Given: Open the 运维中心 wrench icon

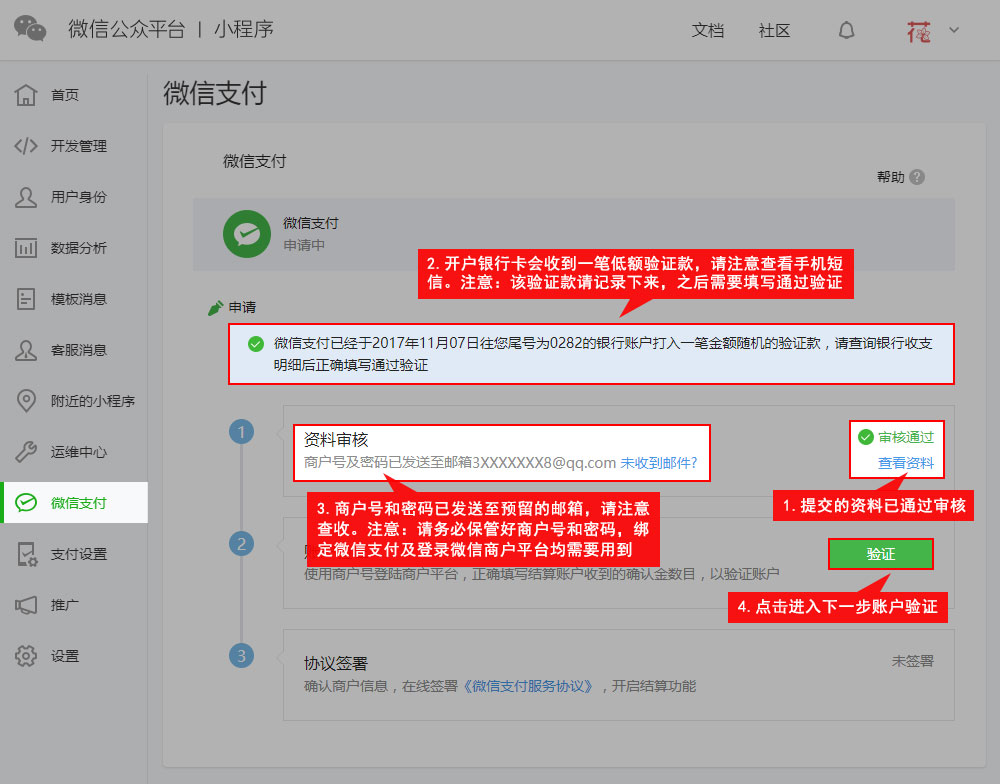Looking at the screenshot, I should tap(27, 452).
